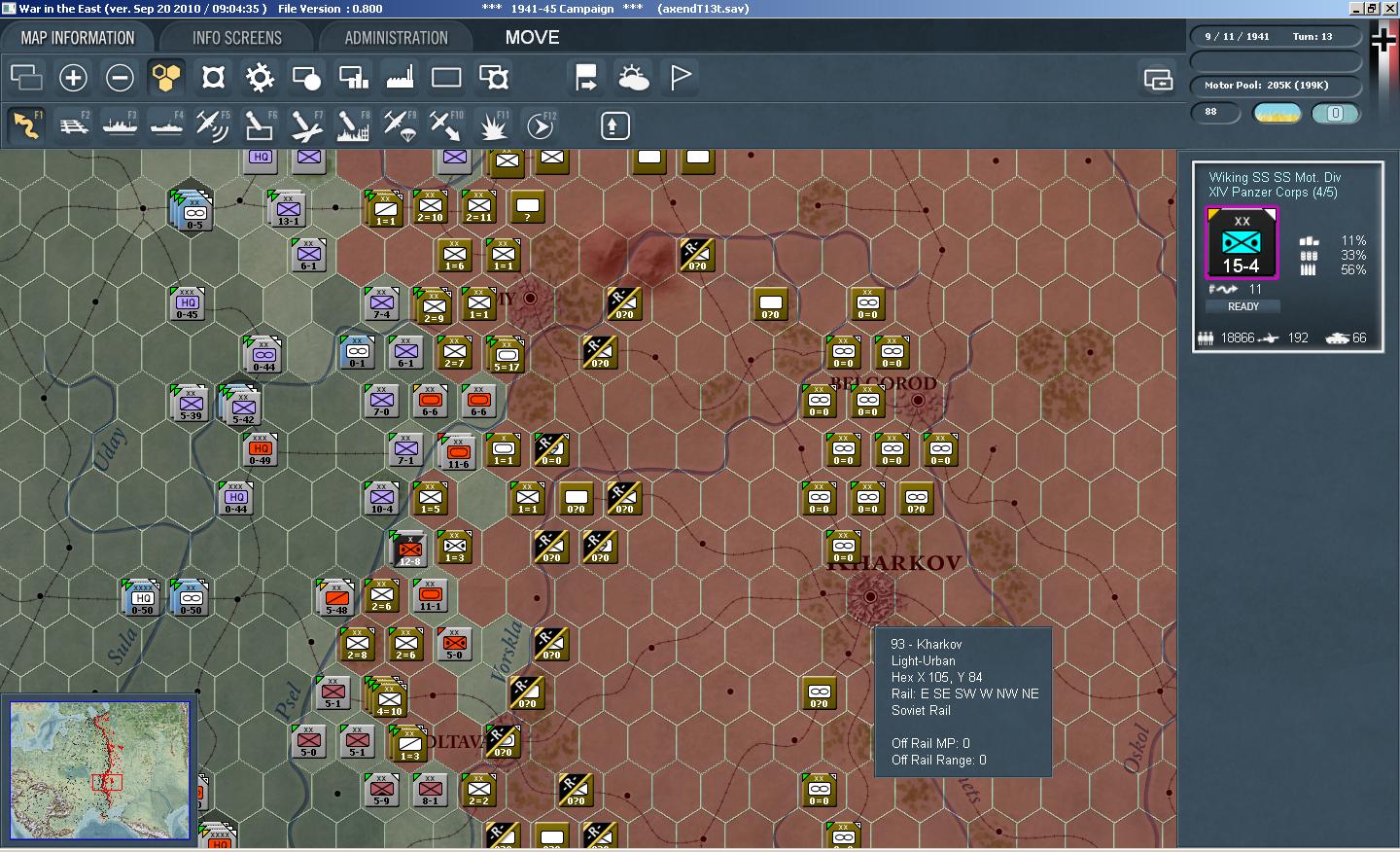Click the READY status label

[1242, 306]
